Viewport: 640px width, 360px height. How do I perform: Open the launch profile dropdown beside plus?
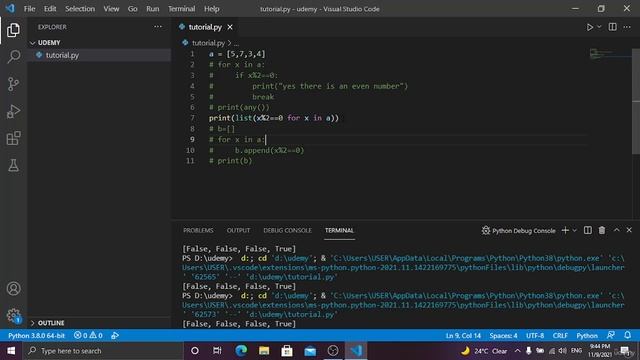(x=575, y=231)
